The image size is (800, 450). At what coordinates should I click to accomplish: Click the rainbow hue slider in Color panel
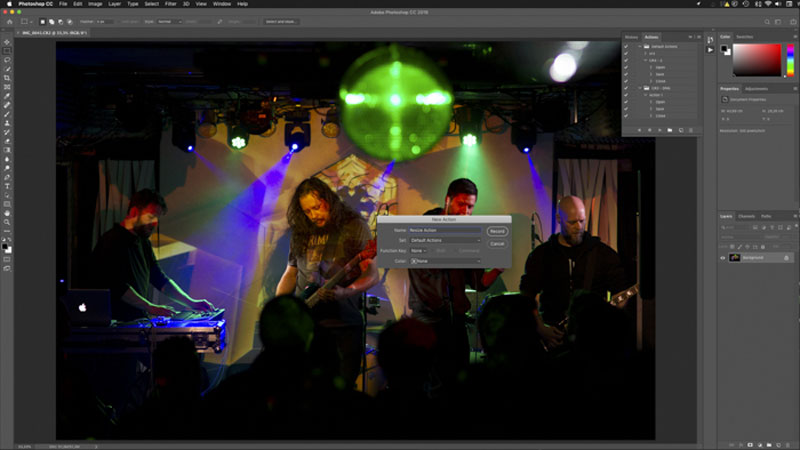pos(790,60)
